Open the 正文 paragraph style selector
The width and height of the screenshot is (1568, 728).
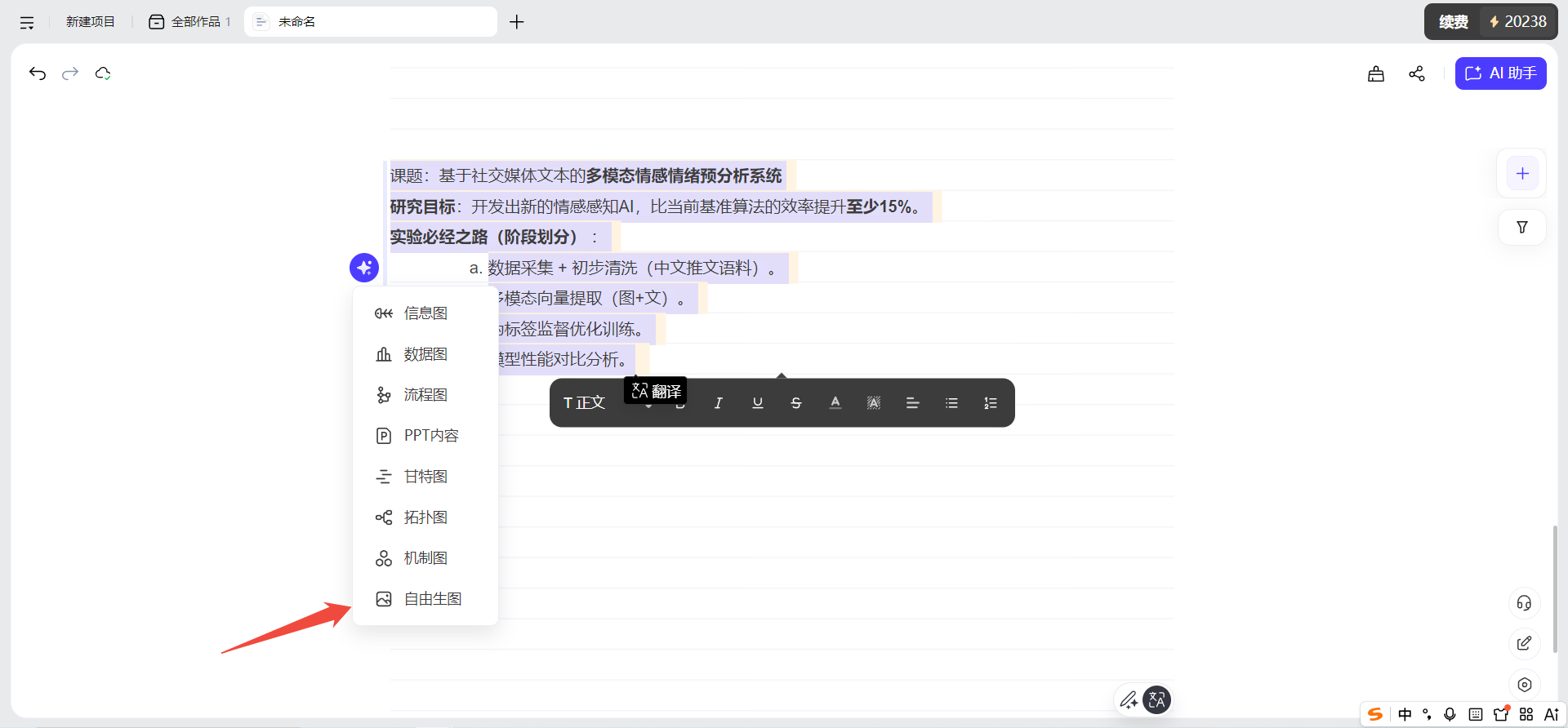coord(585,403)
